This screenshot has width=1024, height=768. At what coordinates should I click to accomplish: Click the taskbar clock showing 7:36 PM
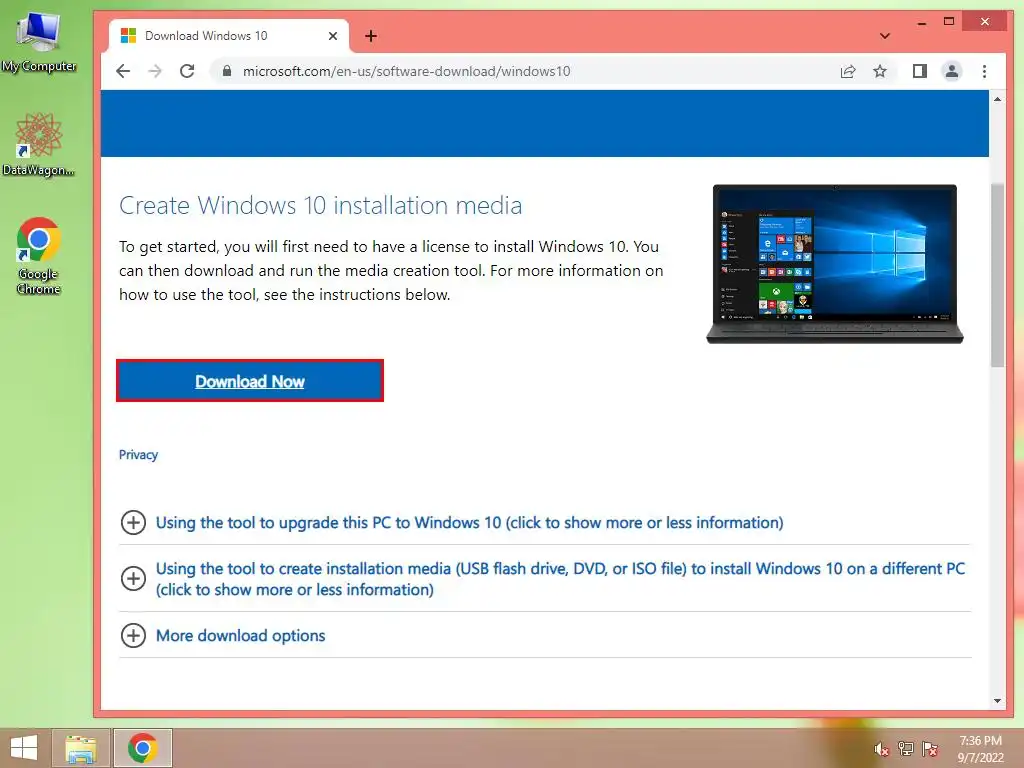[x=980, y=749]
